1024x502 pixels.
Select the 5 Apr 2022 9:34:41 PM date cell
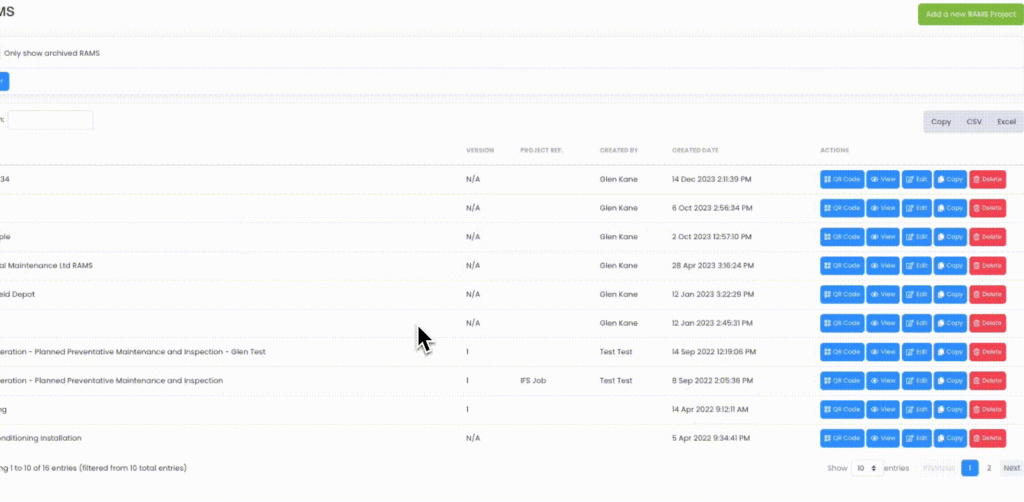tap(711, 438)
